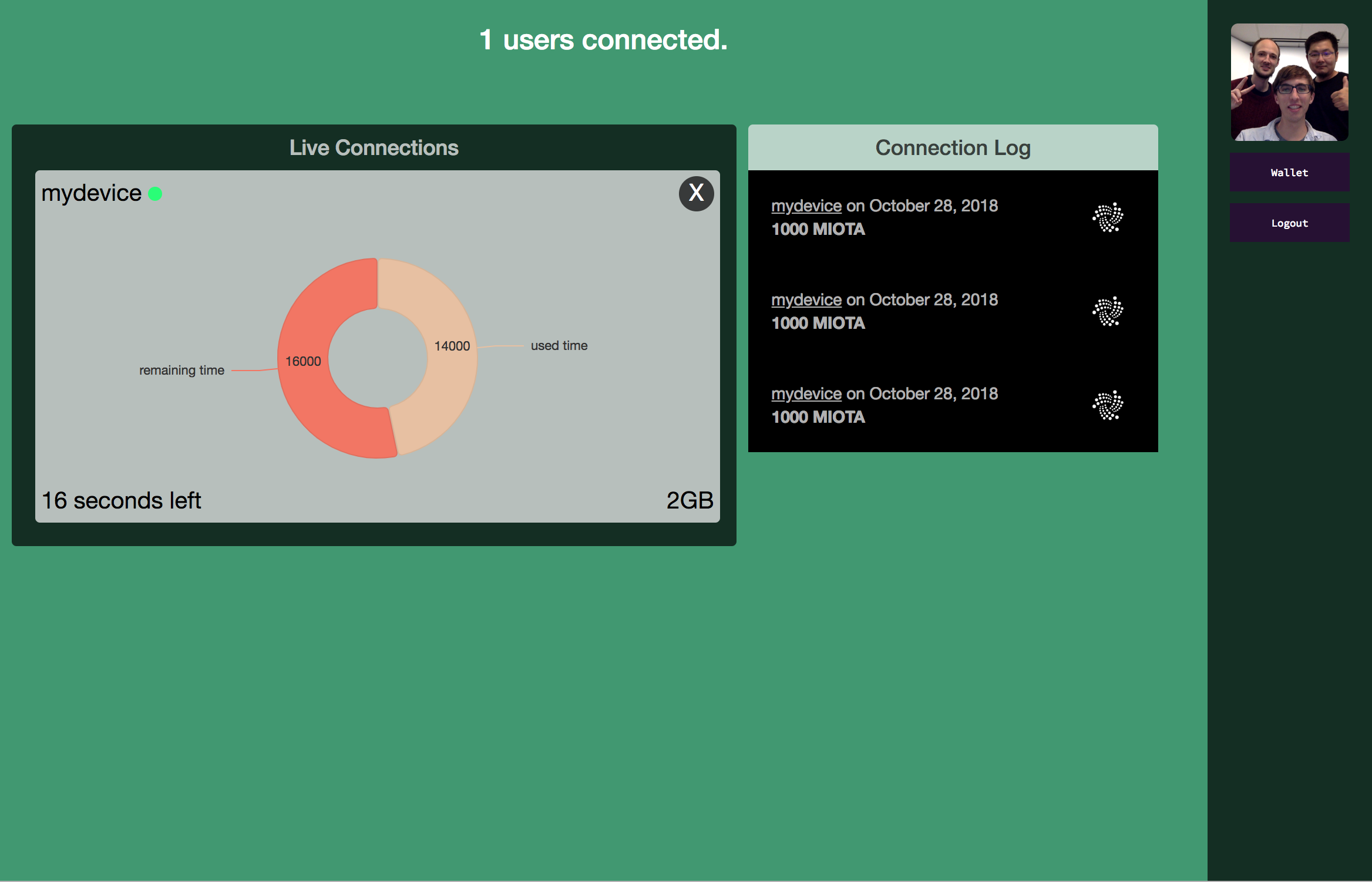The image size is (1372, 882).
Task: Open first mydevice link in Connection Log
Action: coord(806,206)
